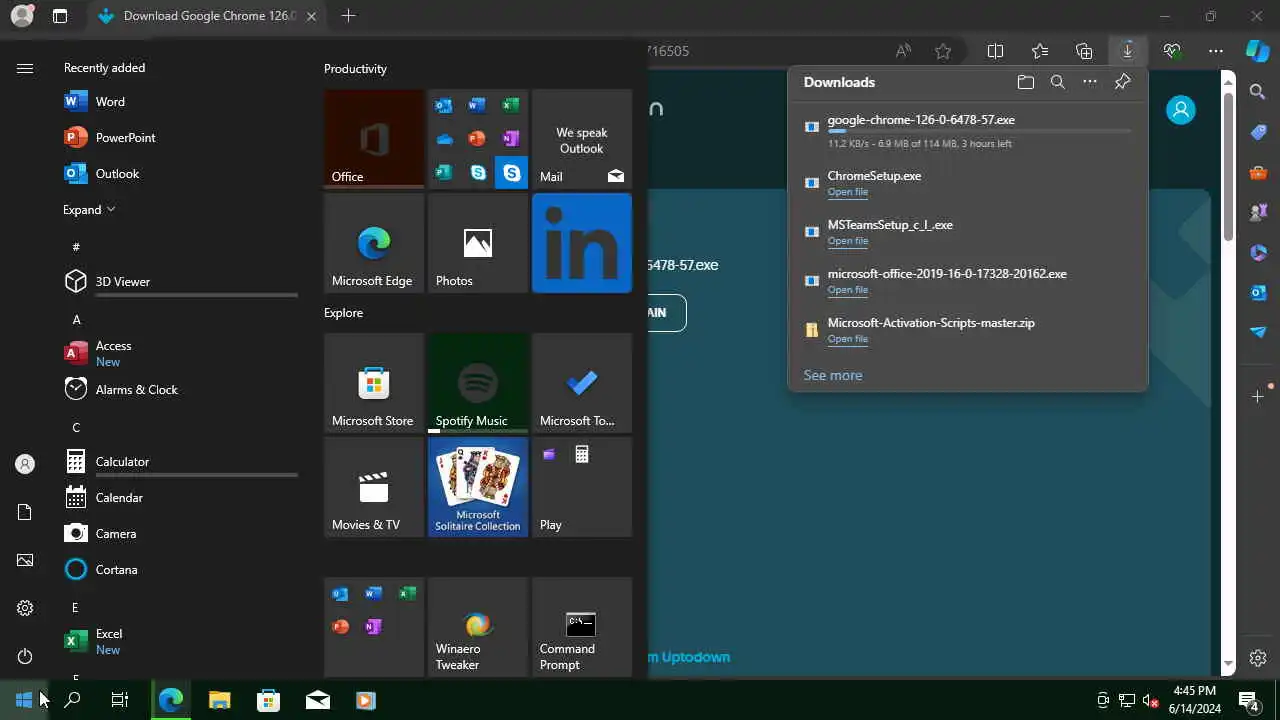This screenshot has width=1280, height=720.
Task: Click download progress bar for google-chrome
Action: coord(979,131)
